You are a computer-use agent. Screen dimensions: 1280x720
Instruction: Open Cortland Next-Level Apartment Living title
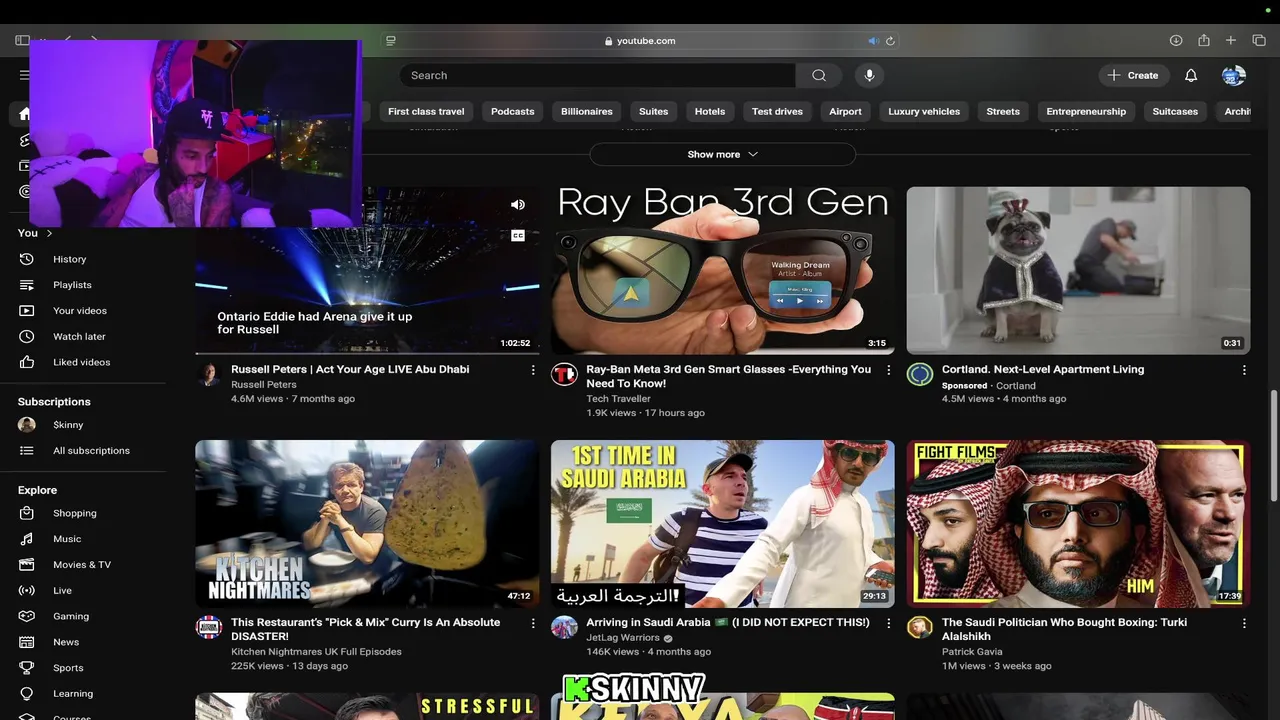tap(1043, 369)
